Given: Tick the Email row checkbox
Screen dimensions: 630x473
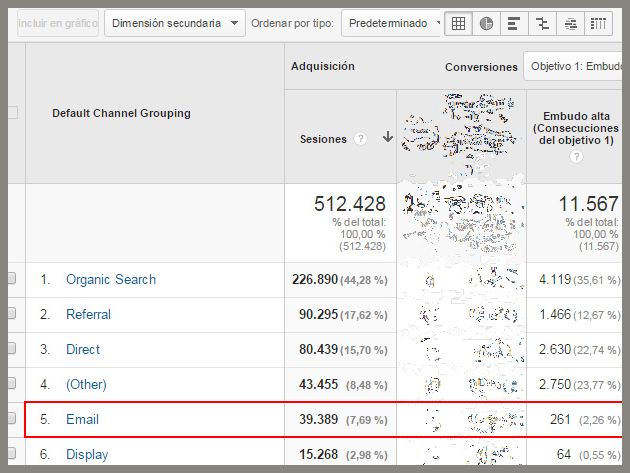Looking at the screenshot, I should click(12, 419).
